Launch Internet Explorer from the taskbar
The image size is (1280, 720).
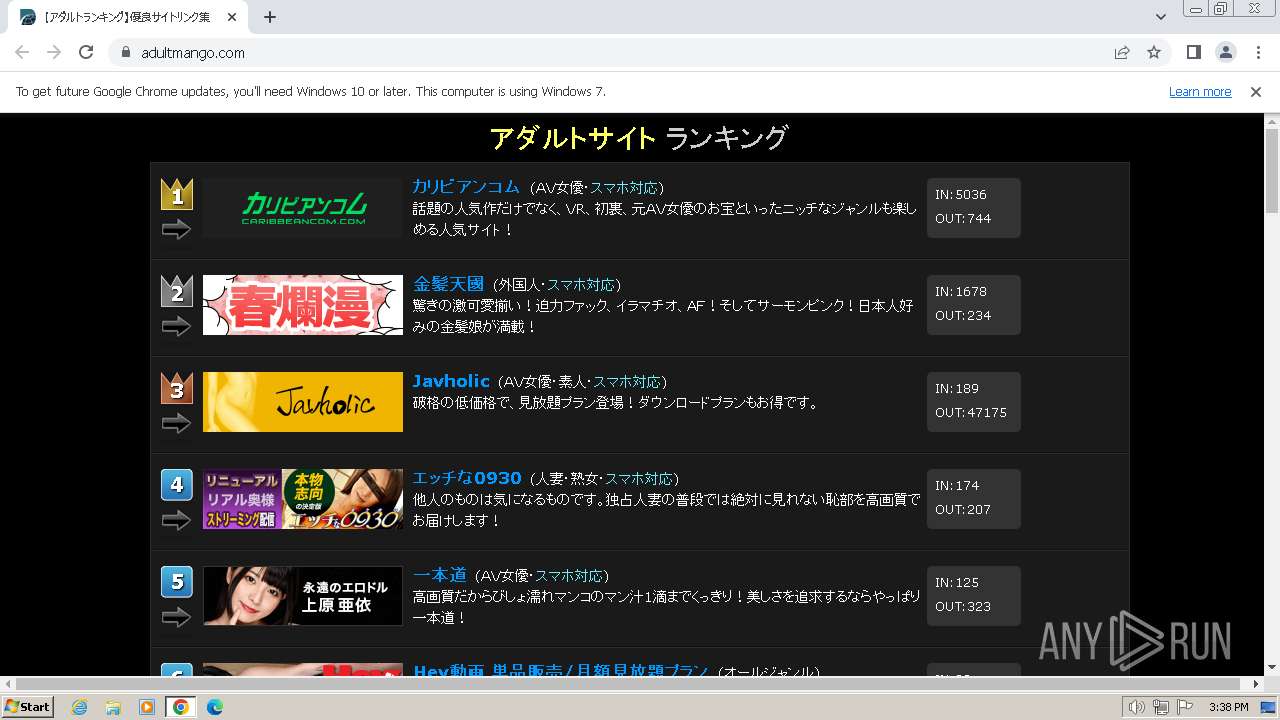[80, 707]
